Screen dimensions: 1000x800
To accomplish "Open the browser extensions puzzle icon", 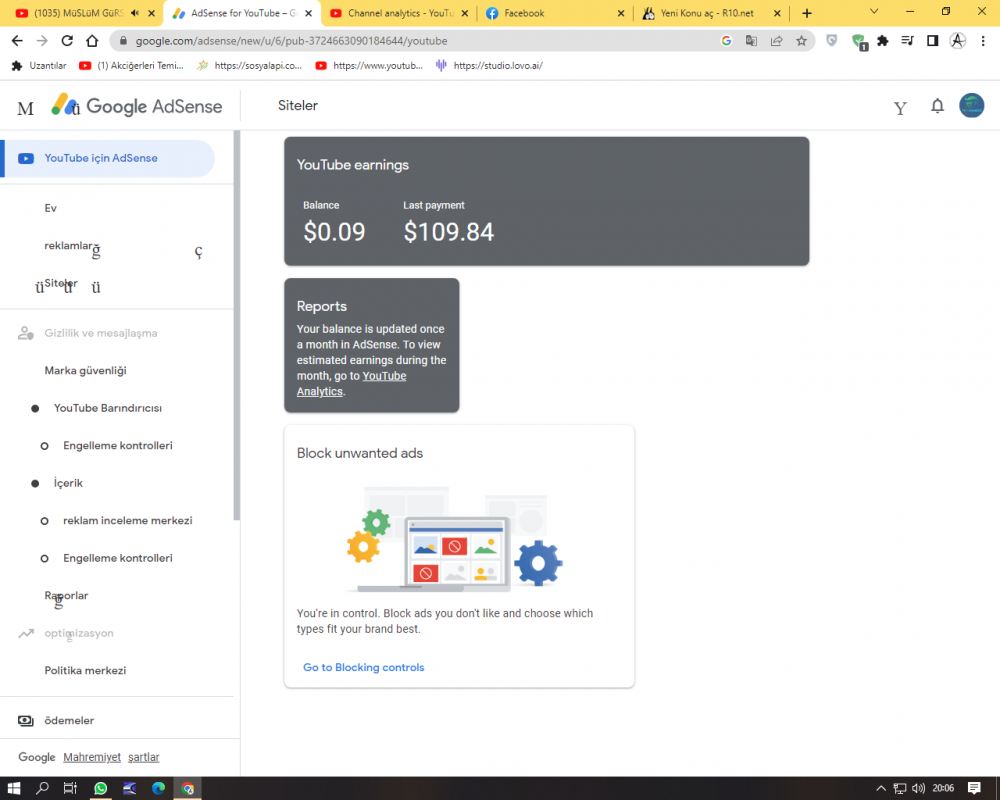I will (883, 41).
